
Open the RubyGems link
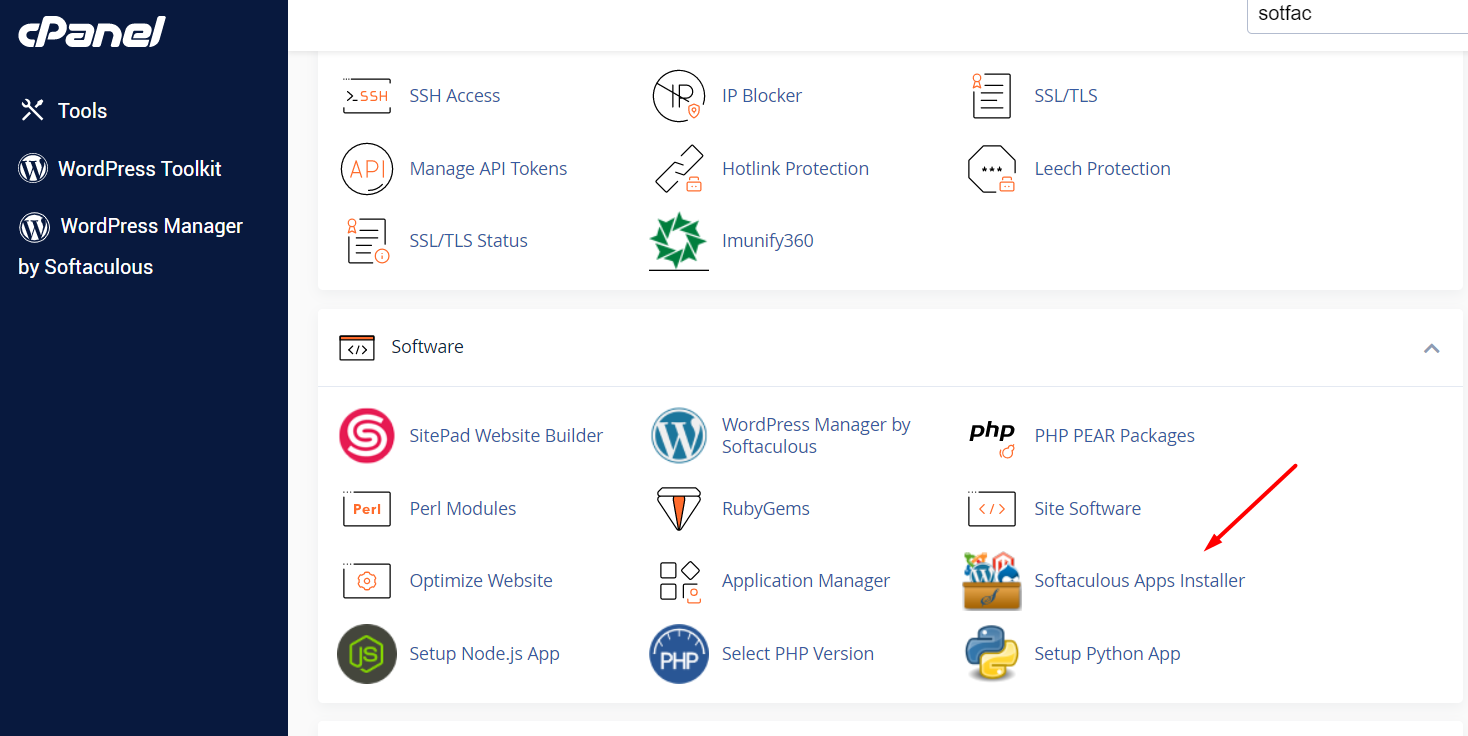766,509
